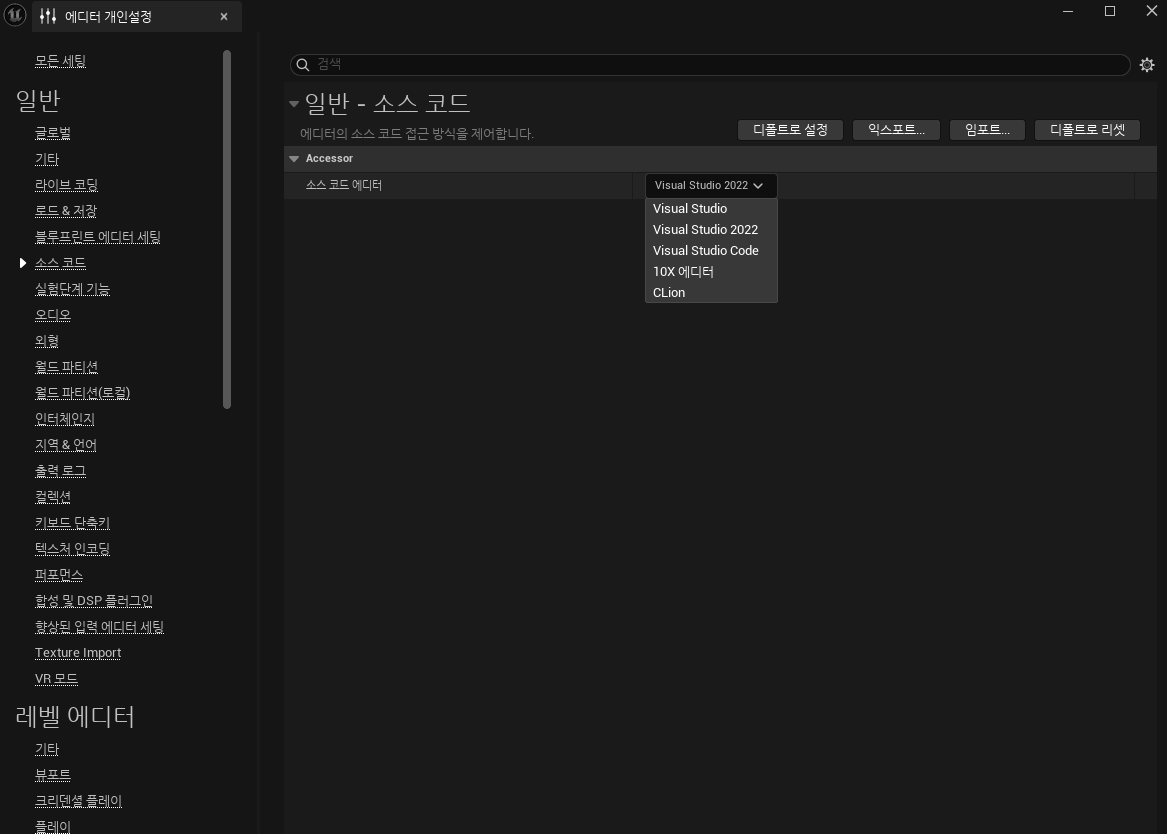Click the sidebar vertical scrollbar
The image size is (1167, 834).
tap(227, 229)
